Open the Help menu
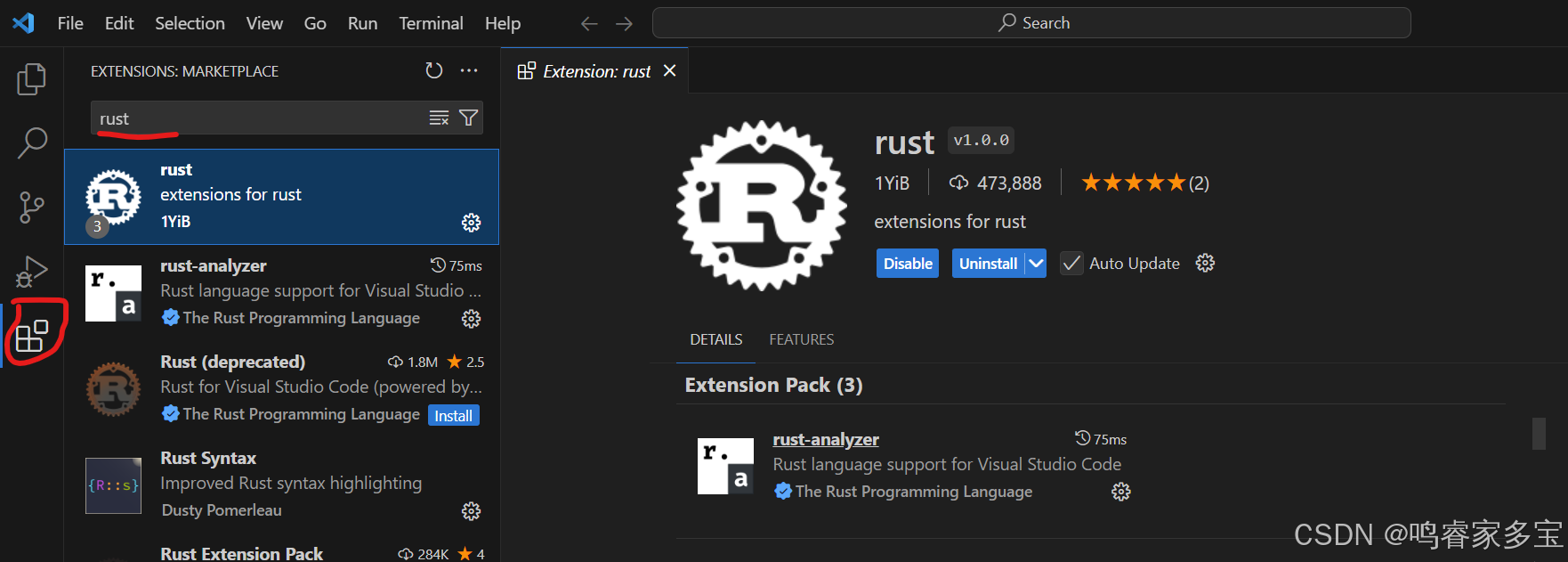The height and width of the screenshot is (562, 1568). 503,23
